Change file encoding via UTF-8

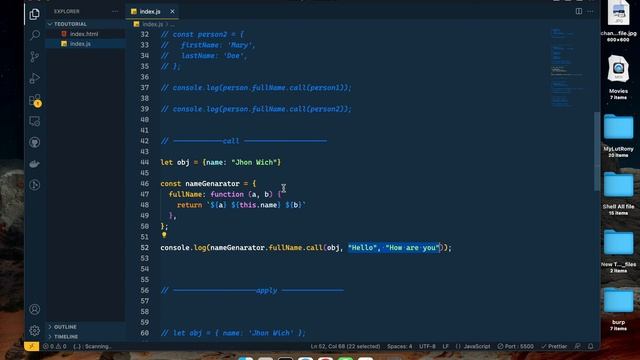(427, 347)
